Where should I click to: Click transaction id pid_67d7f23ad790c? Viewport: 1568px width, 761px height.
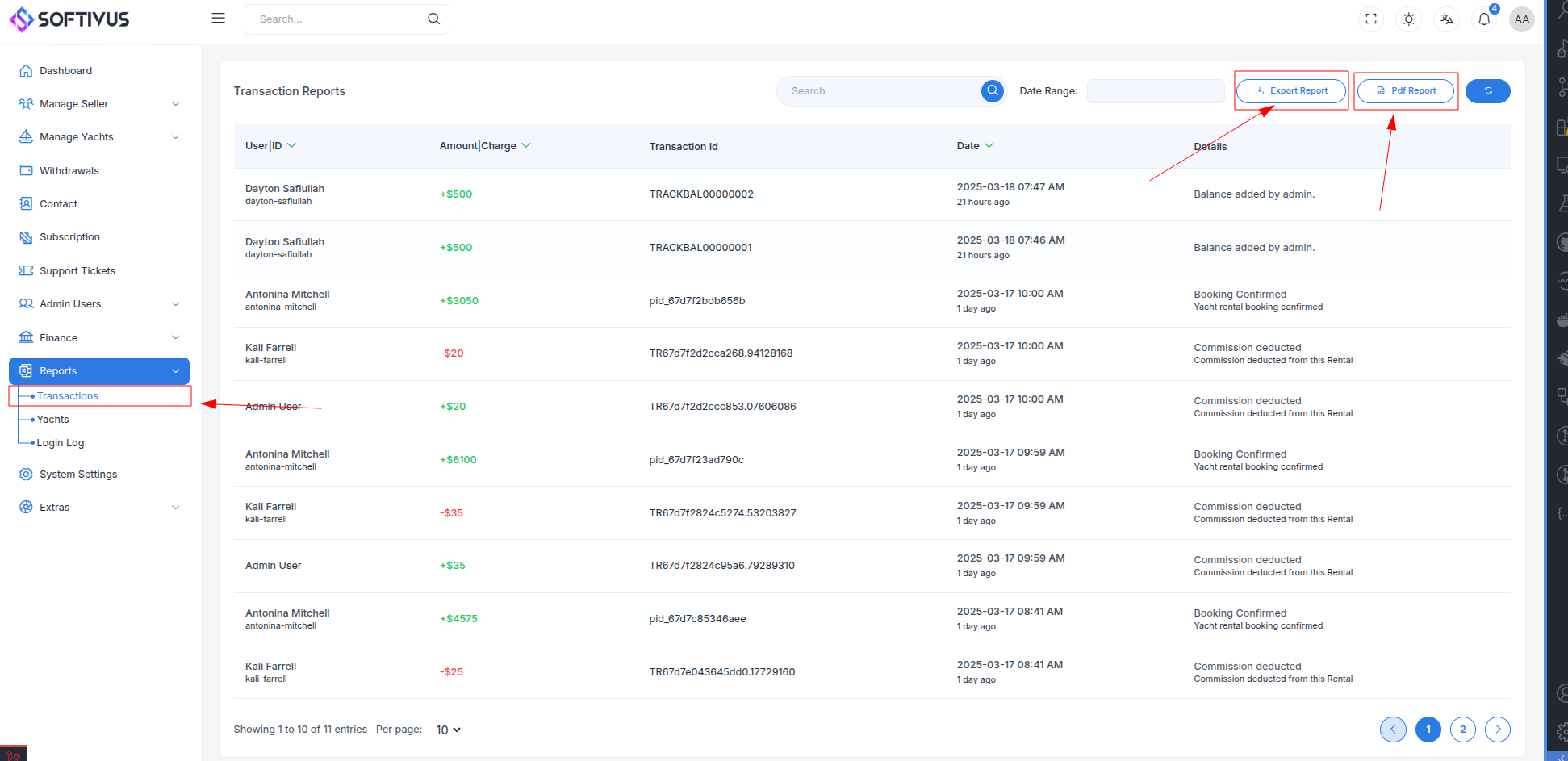point(696,459)
